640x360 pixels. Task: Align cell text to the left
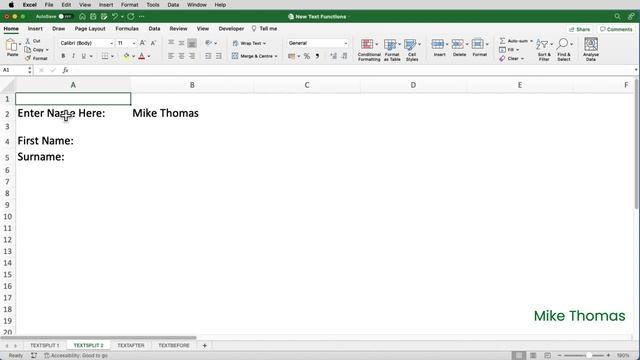click(x=171, y=56)
